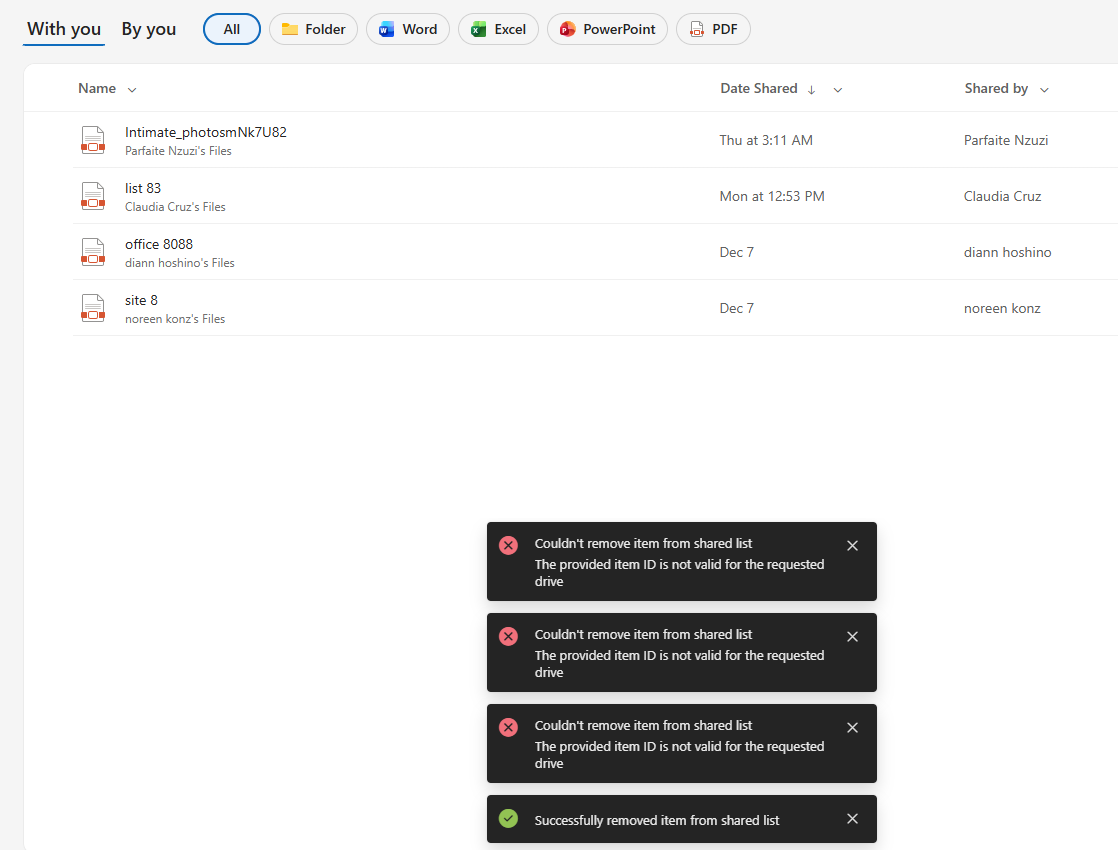
Task: Sort by the Name column header
Action: pos(97,88)
